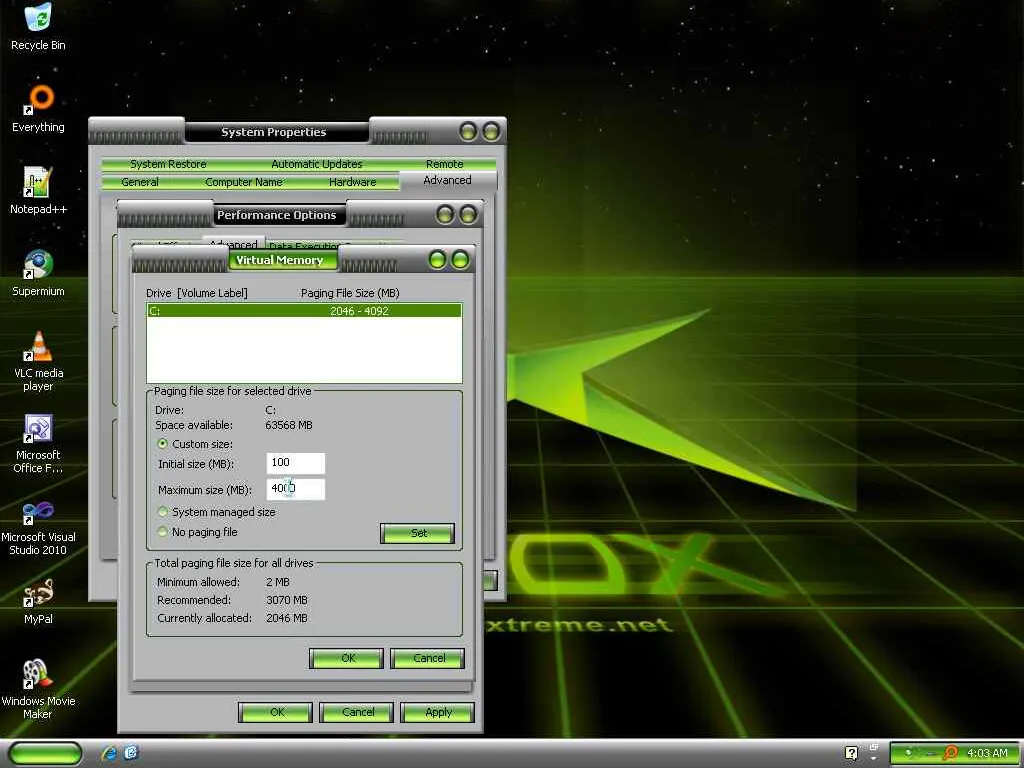Click the Space available value 63568 MB
Viewport: 1024px width, 768px height.
tap(289, 425)
